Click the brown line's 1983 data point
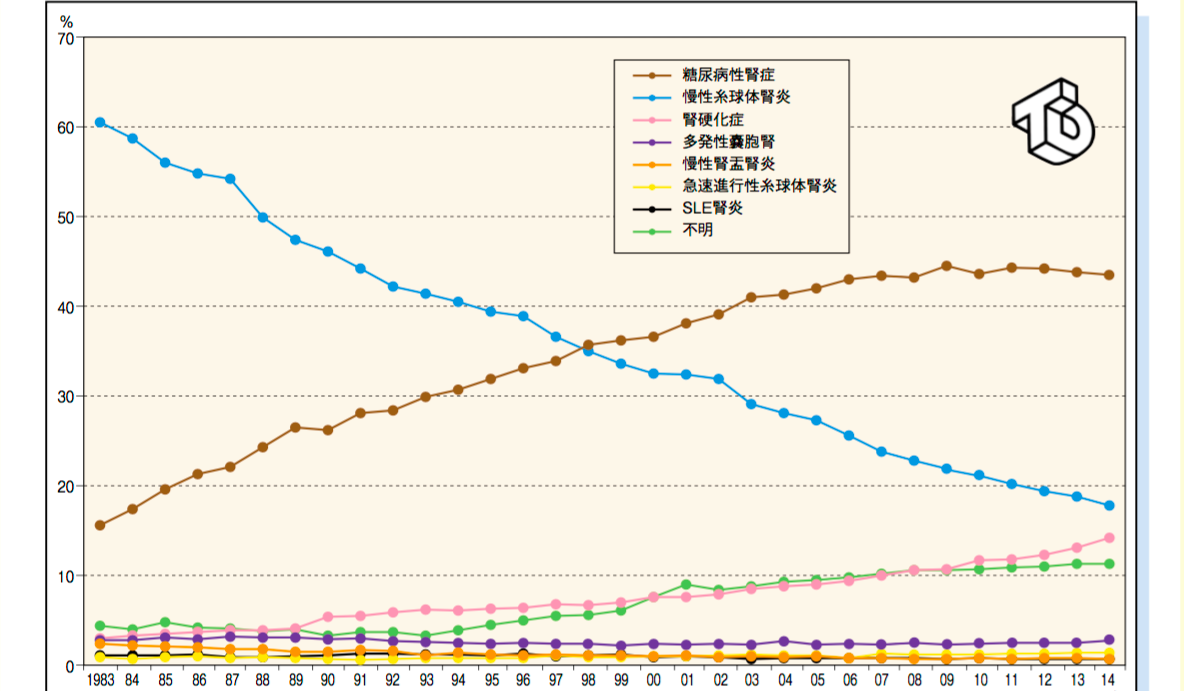This screenshot has height=691, width=1184. [x=100, y=525]
